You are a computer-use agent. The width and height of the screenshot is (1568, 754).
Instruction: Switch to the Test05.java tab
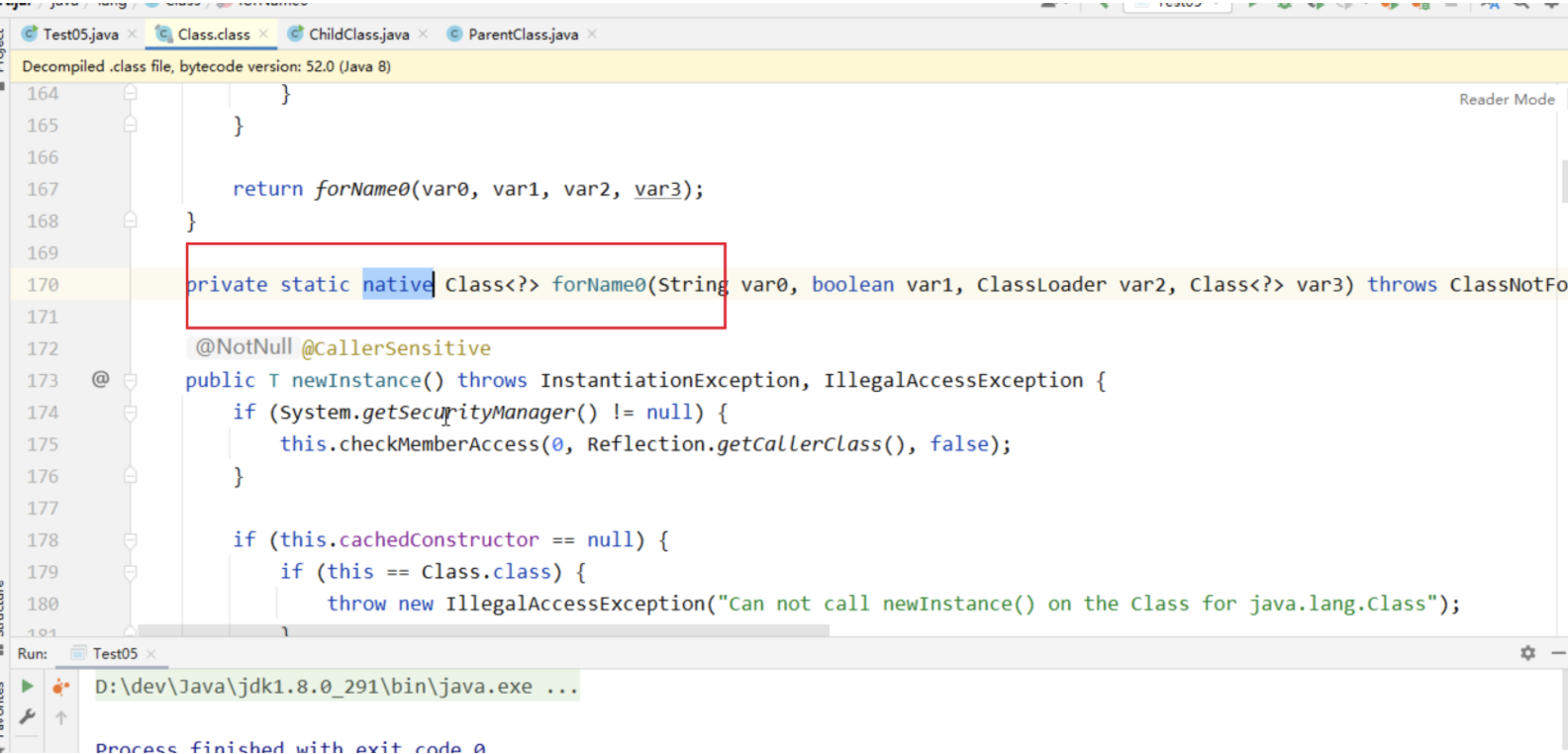tap(79, 34)
